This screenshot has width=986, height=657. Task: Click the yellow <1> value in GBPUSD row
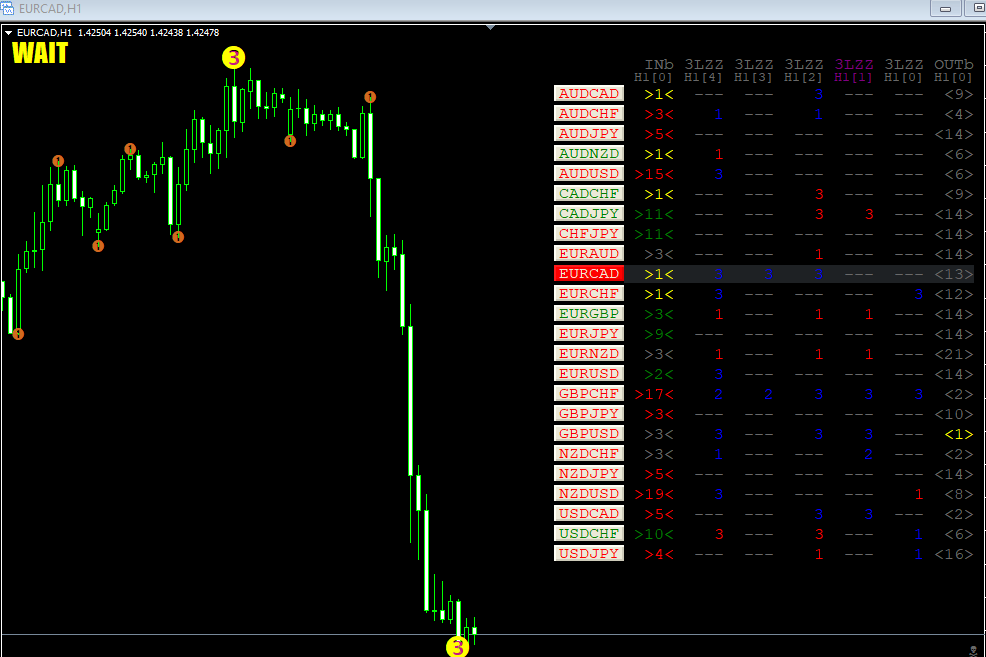tap(959, 434)
